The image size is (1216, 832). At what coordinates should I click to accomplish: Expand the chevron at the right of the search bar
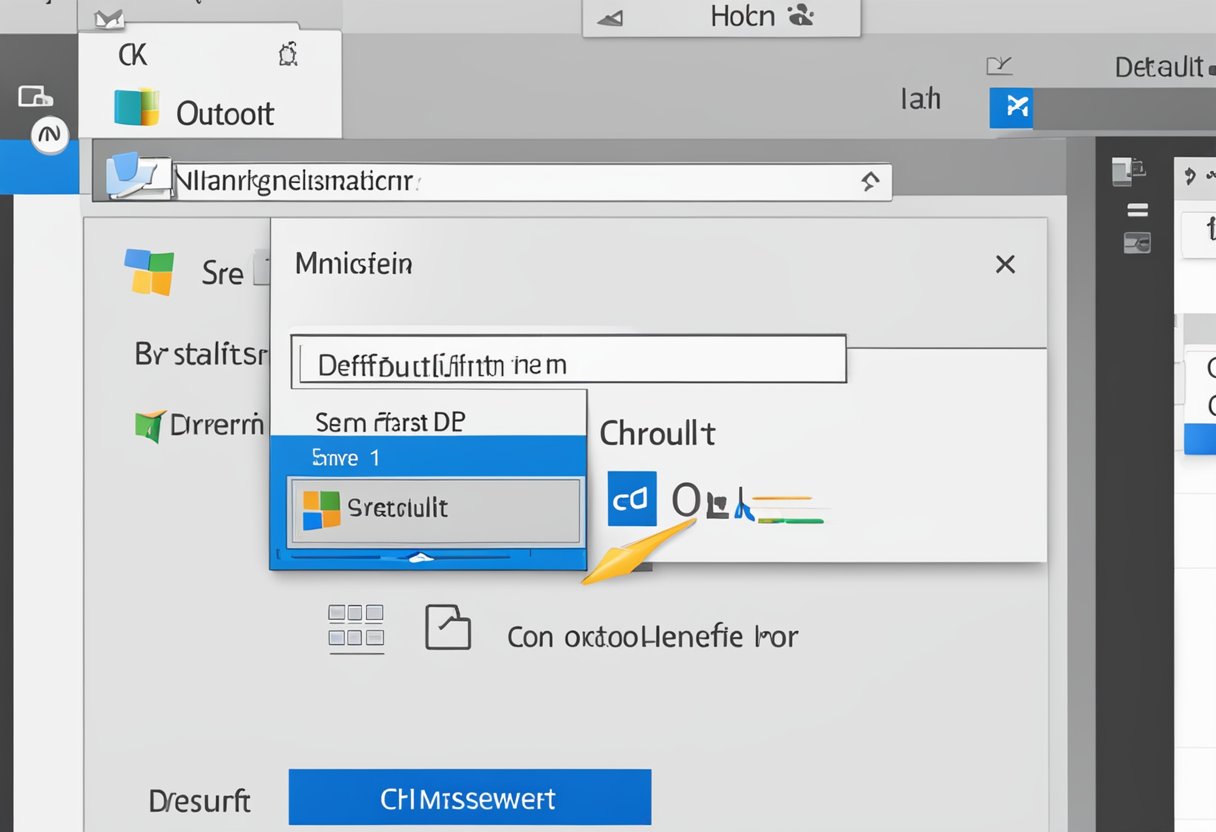tap(871, 182)
